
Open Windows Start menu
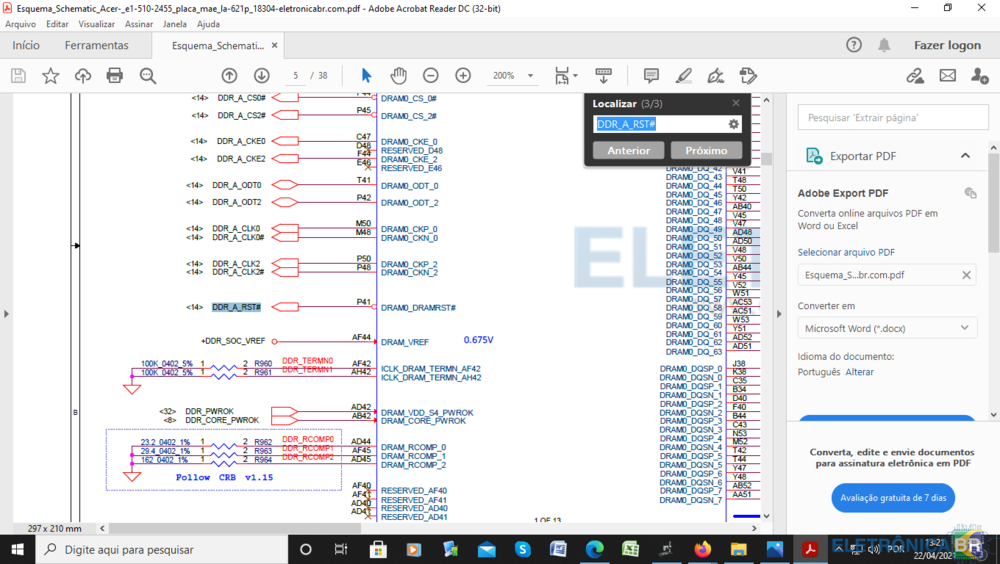click(x=17, y=549)
